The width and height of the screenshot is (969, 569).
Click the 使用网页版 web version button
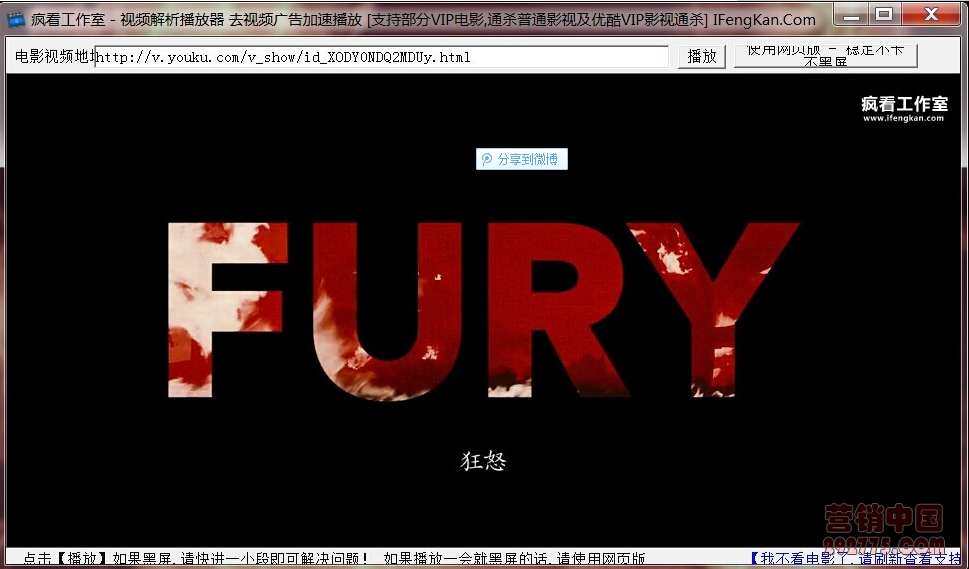pyautogui.click(x=825, y=56)
